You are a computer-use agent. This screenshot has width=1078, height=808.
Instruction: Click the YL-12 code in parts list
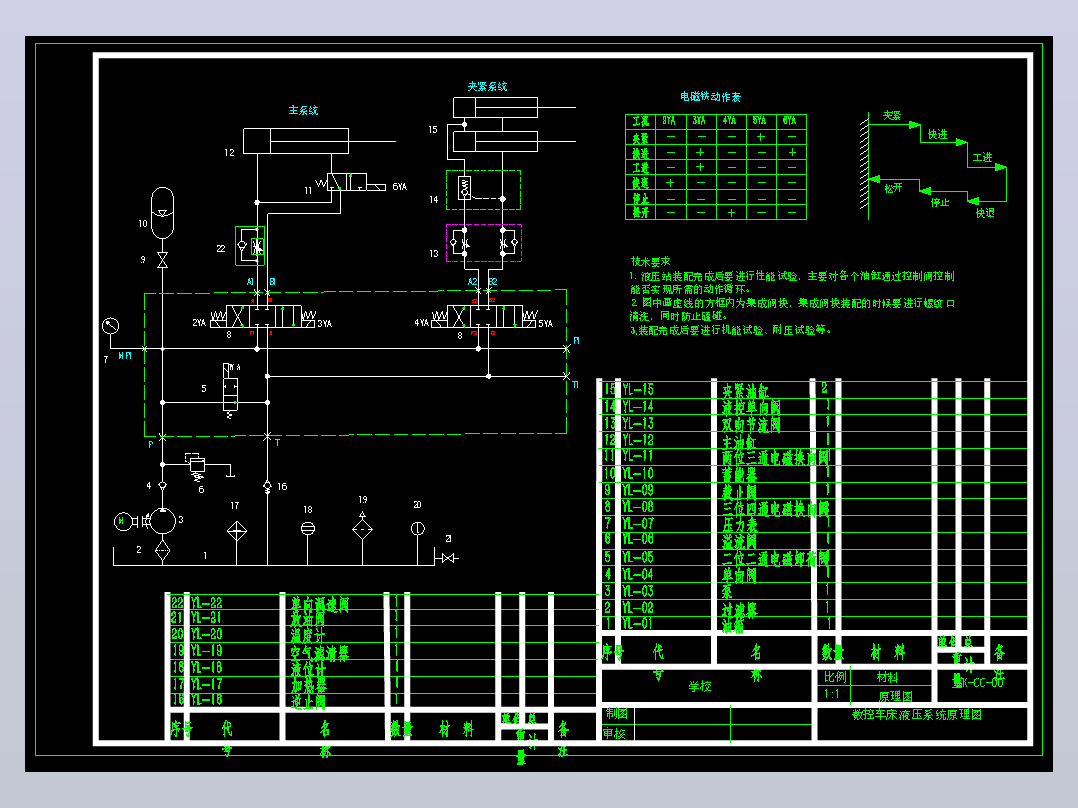coord(638,439)
